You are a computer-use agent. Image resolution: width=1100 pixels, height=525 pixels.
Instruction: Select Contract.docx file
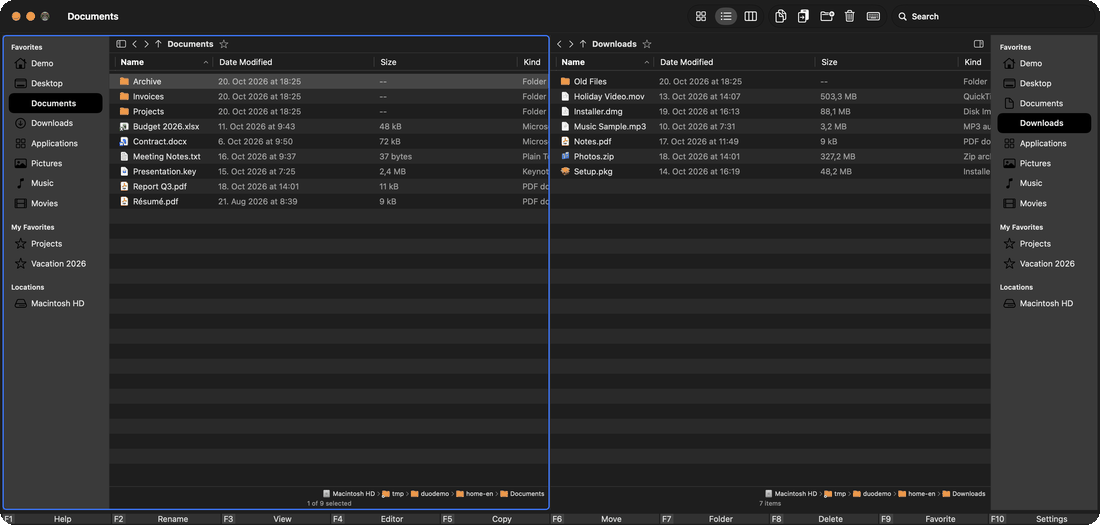pos(329,141)
